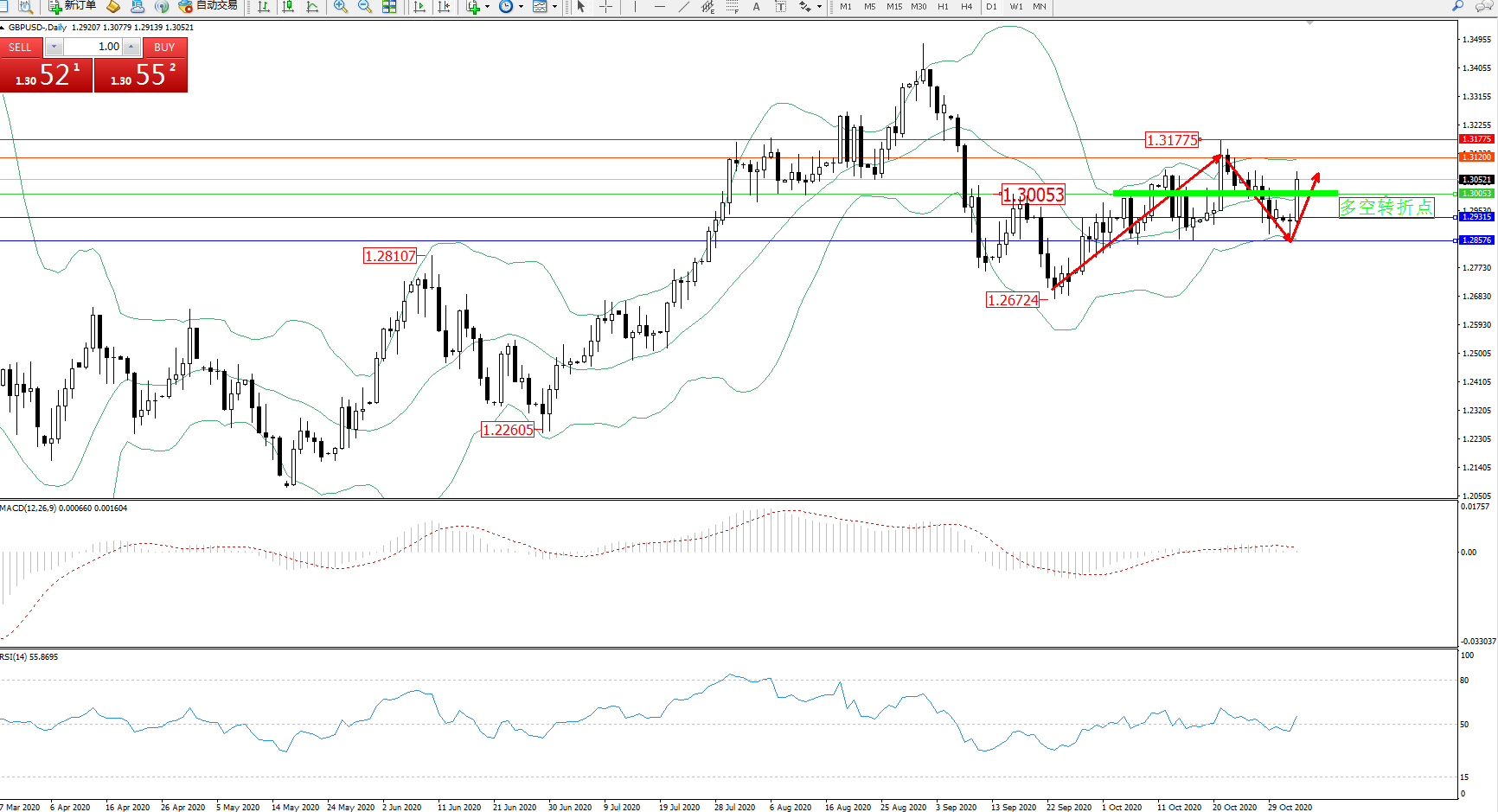Switch chart to candlestick display

tap(288, 6)
